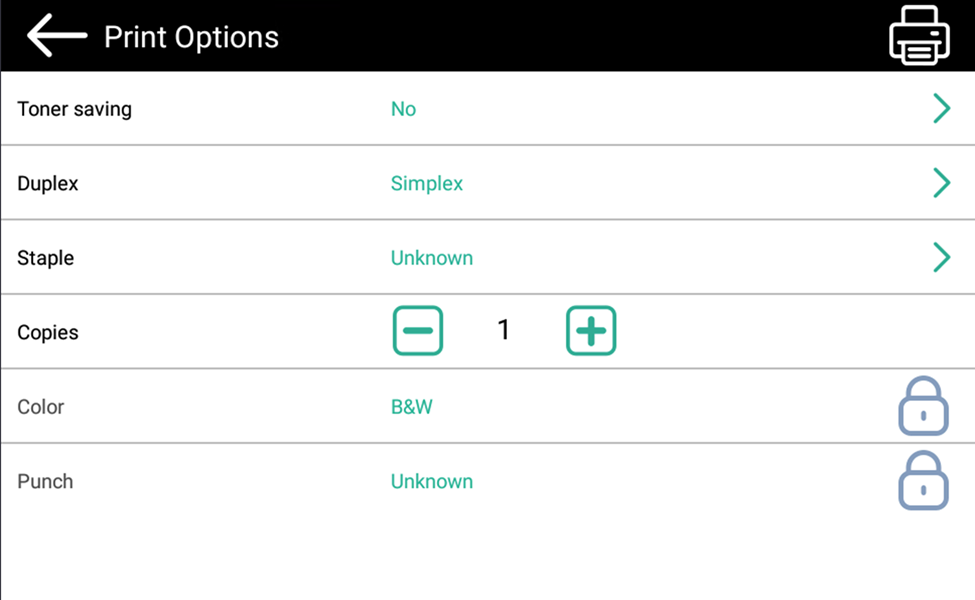Expand Staple options chevron
This screenshot has width=975, height=600.
tap(941, 258)
